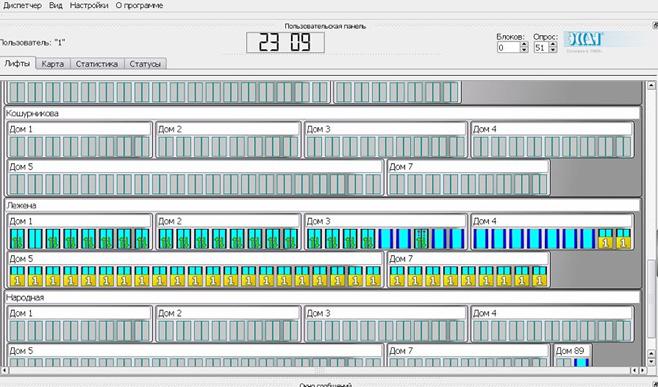Click Дом 5 label under Лежена

click(21, 259)
